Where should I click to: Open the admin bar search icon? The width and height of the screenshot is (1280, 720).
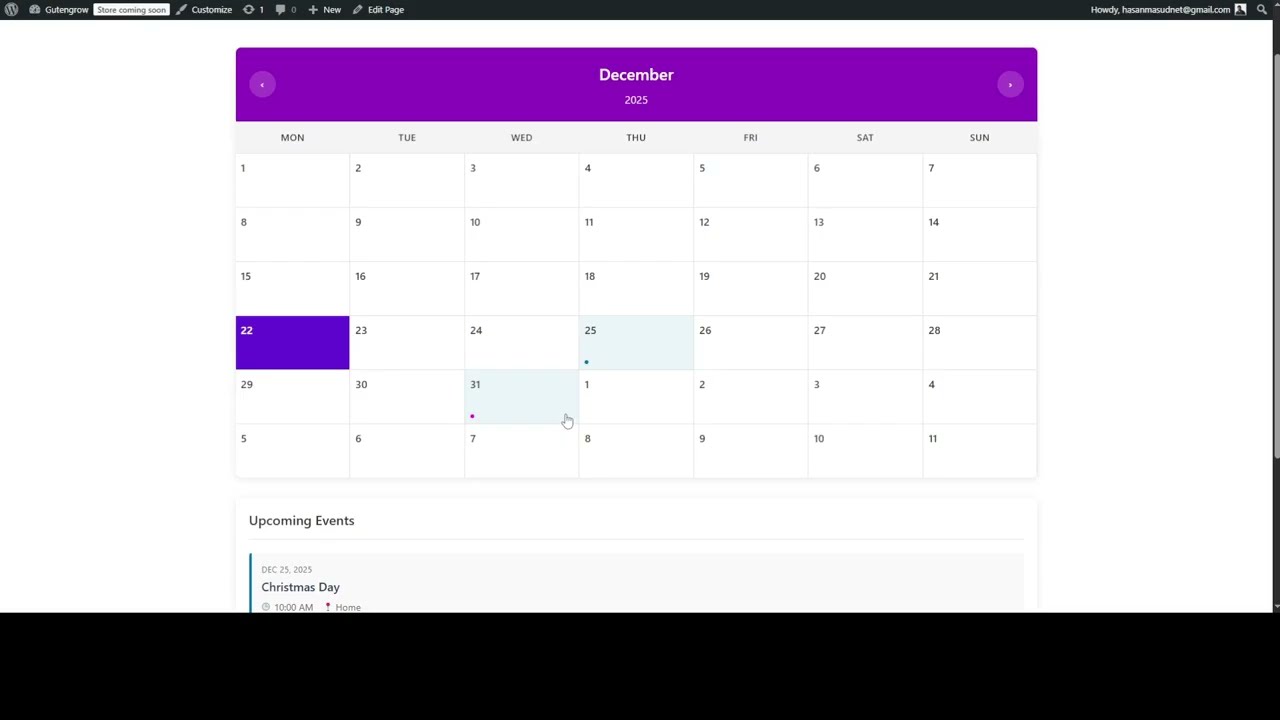click(x=1262, y=9)
